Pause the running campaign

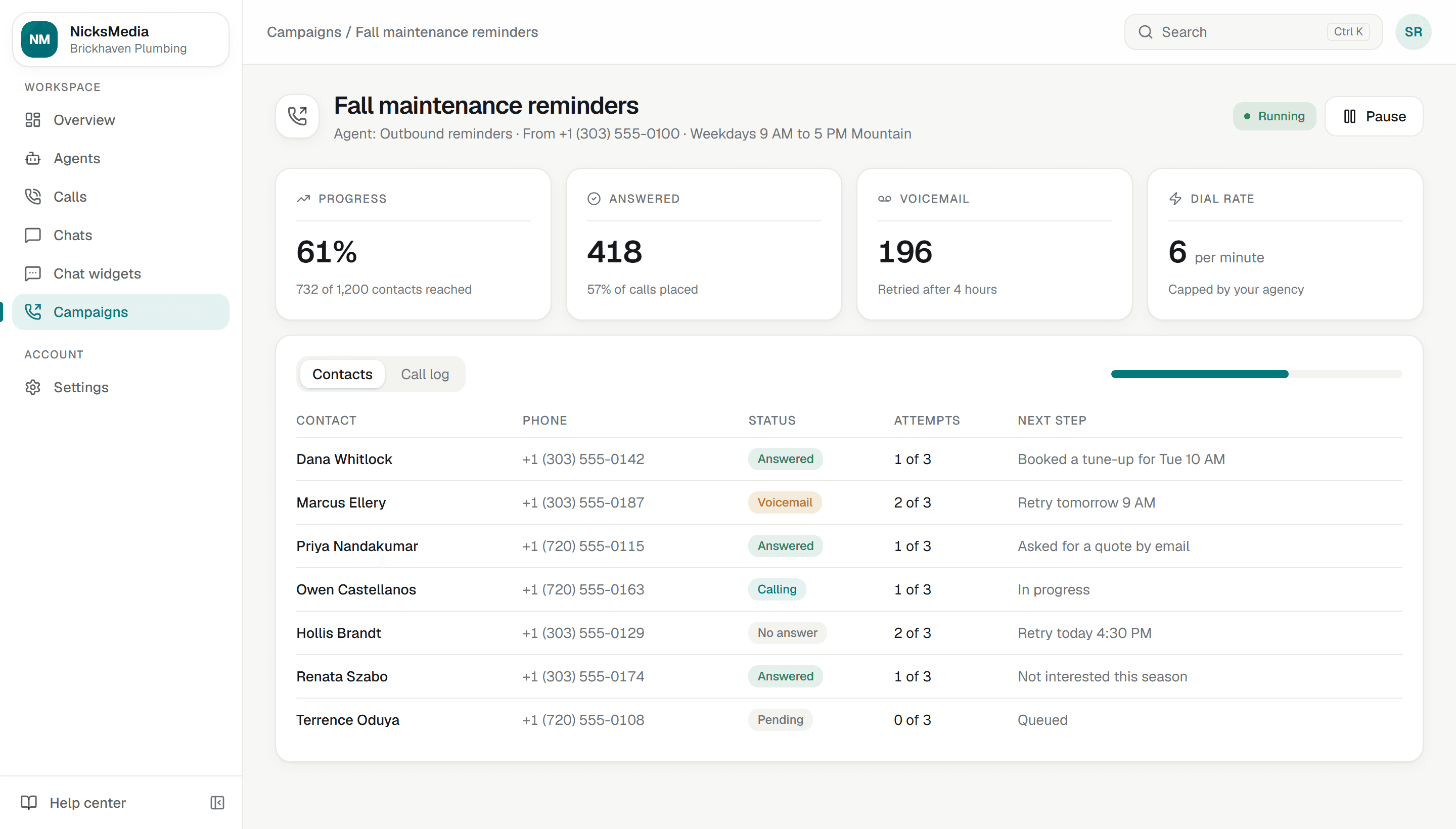pos(1374,116)
